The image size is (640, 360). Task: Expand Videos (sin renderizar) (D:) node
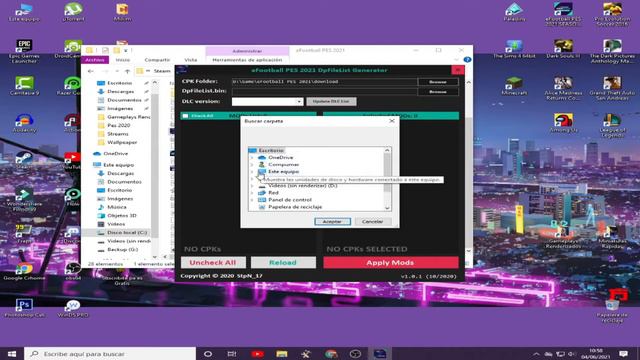point(252,186)
